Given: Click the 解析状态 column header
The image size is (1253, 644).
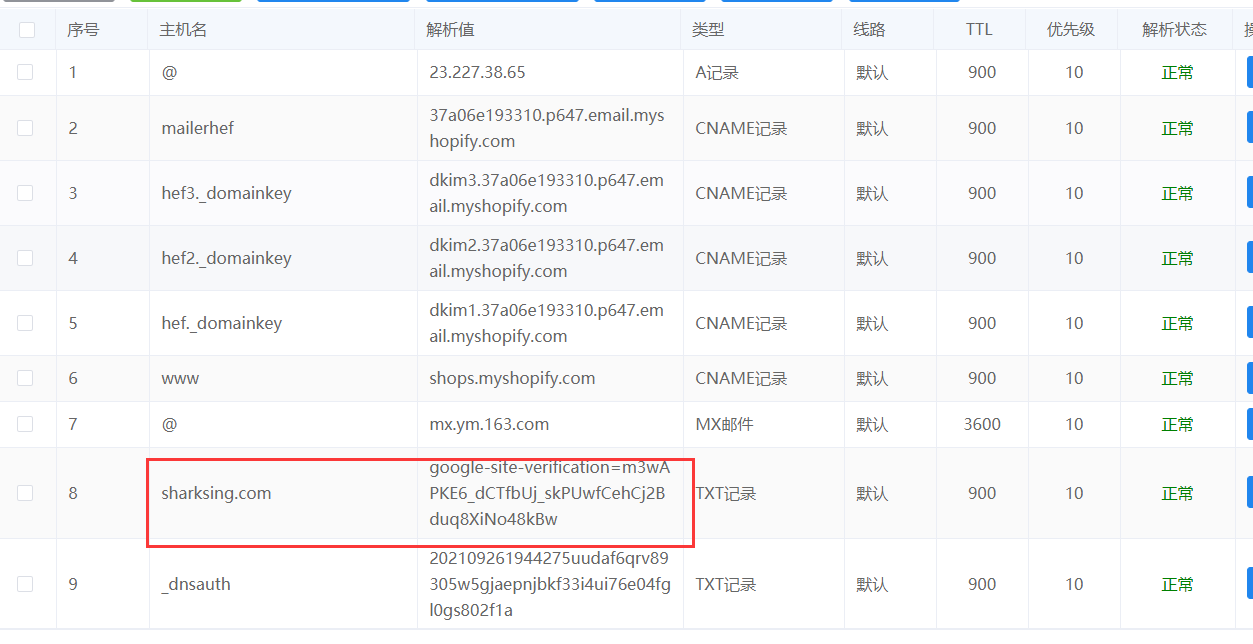Looking at the screenshot, I should pyautogui.click(x=1174, y=30).
